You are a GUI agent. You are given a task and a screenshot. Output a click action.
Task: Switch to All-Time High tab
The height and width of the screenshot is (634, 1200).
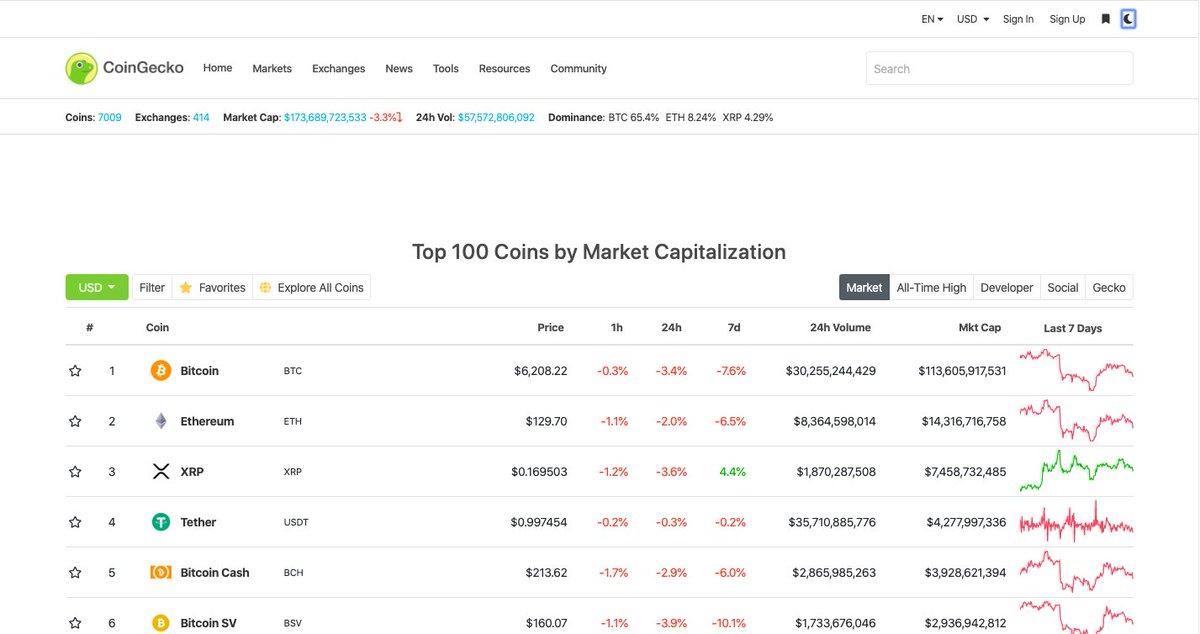(x=931, y=287)
